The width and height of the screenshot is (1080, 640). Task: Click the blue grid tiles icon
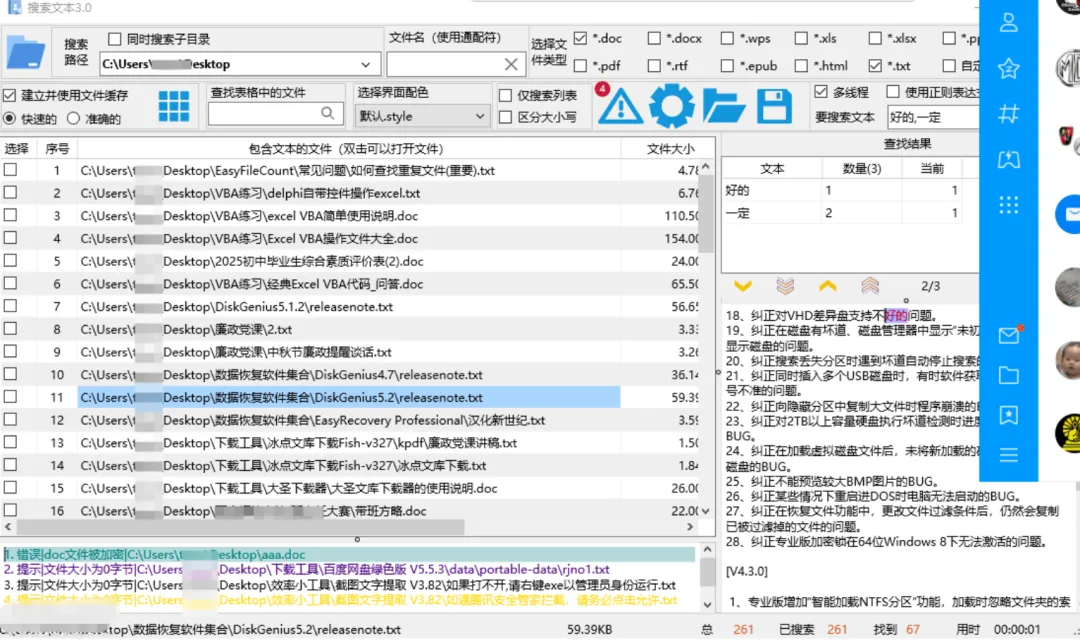(174, 106)
